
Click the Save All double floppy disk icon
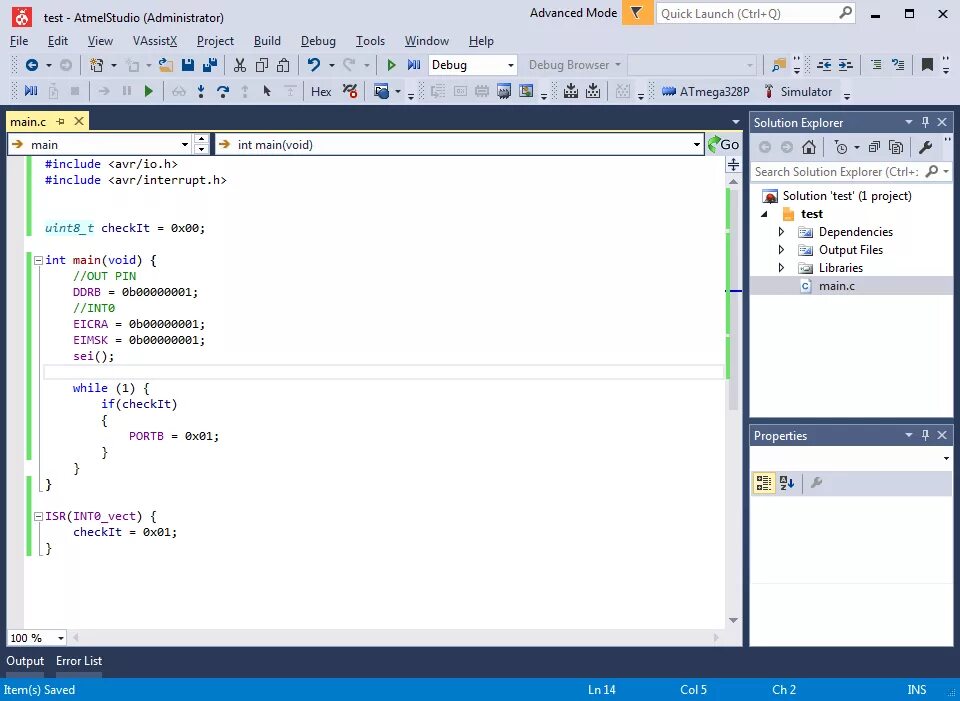point(210,65)
